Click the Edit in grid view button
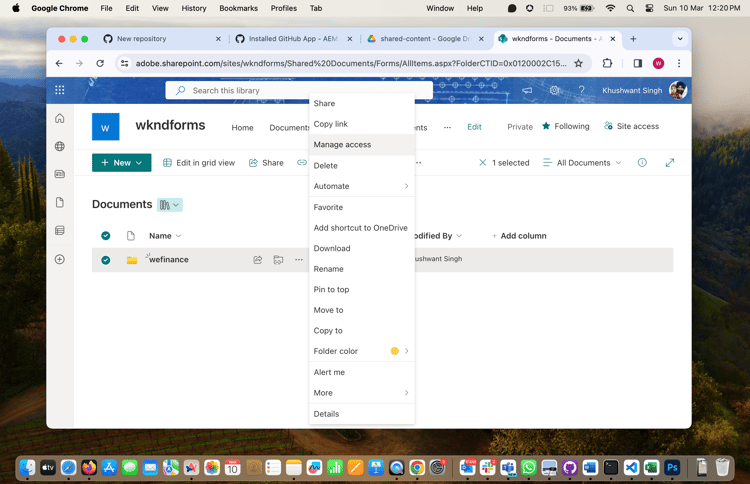 click(199, 163)
